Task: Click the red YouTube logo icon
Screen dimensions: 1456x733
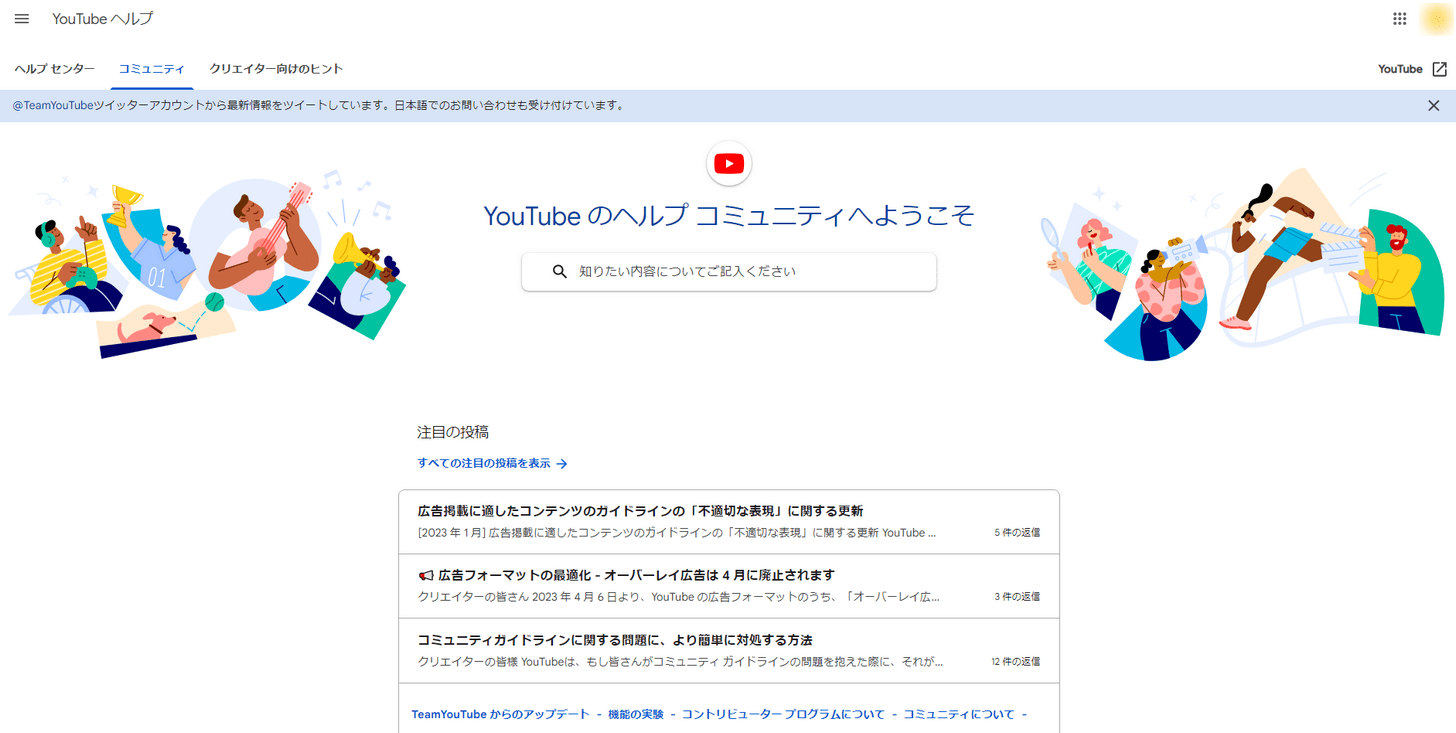Action: tap(729, 164)
